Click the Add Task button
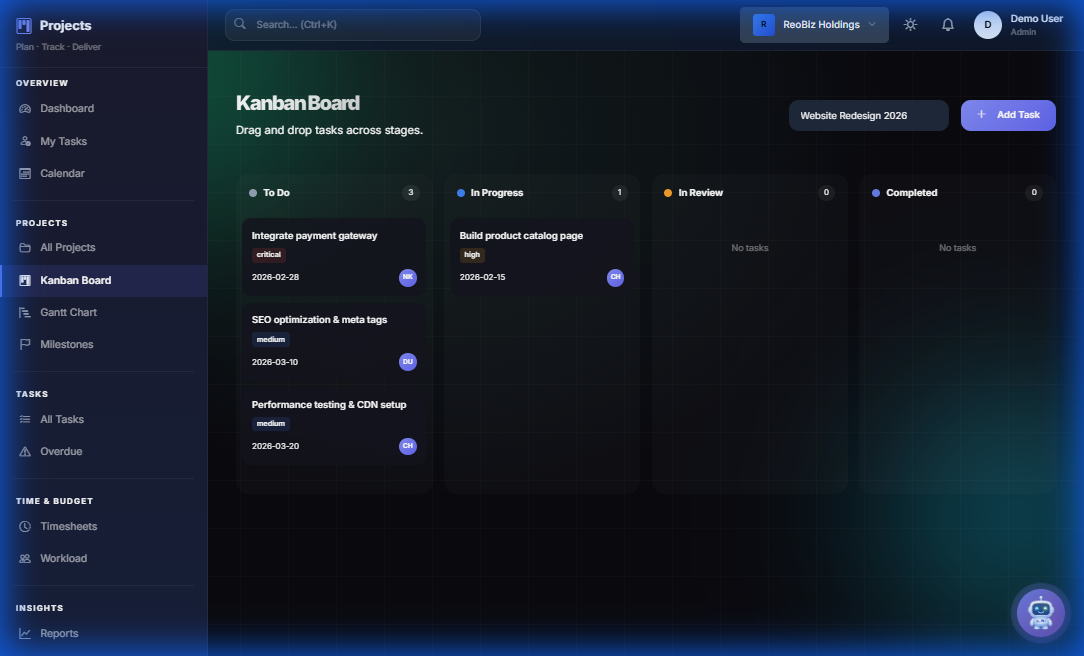 click(x=1008, y=115)
